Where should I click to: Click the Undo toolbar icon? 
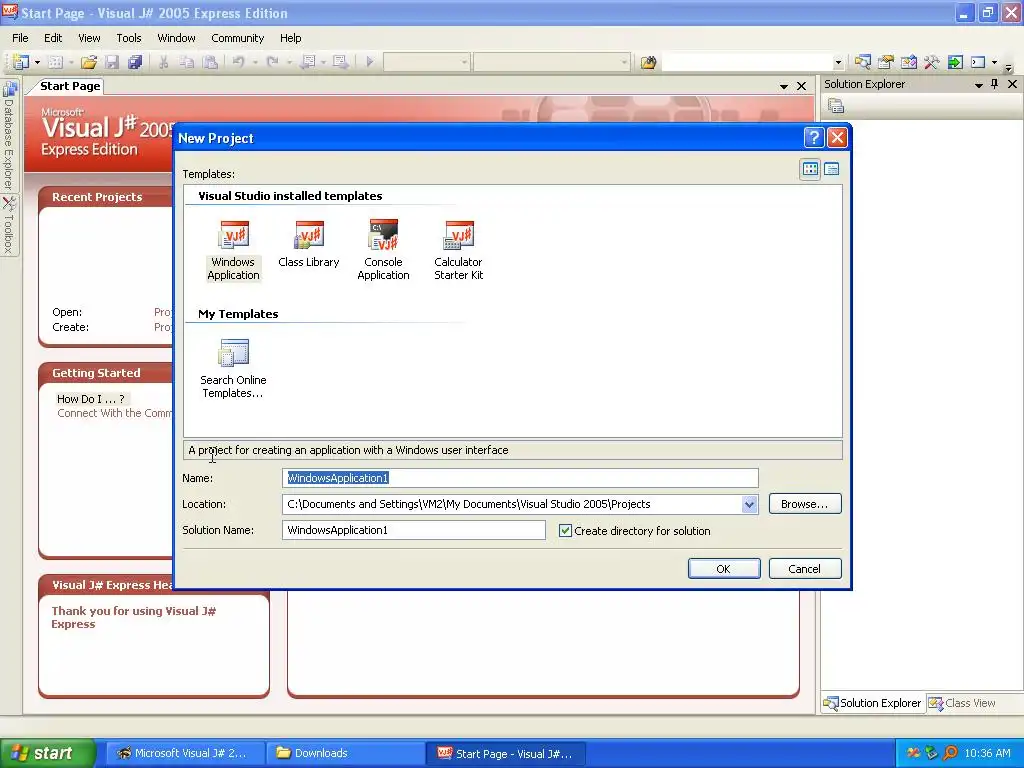coord(238,62)
